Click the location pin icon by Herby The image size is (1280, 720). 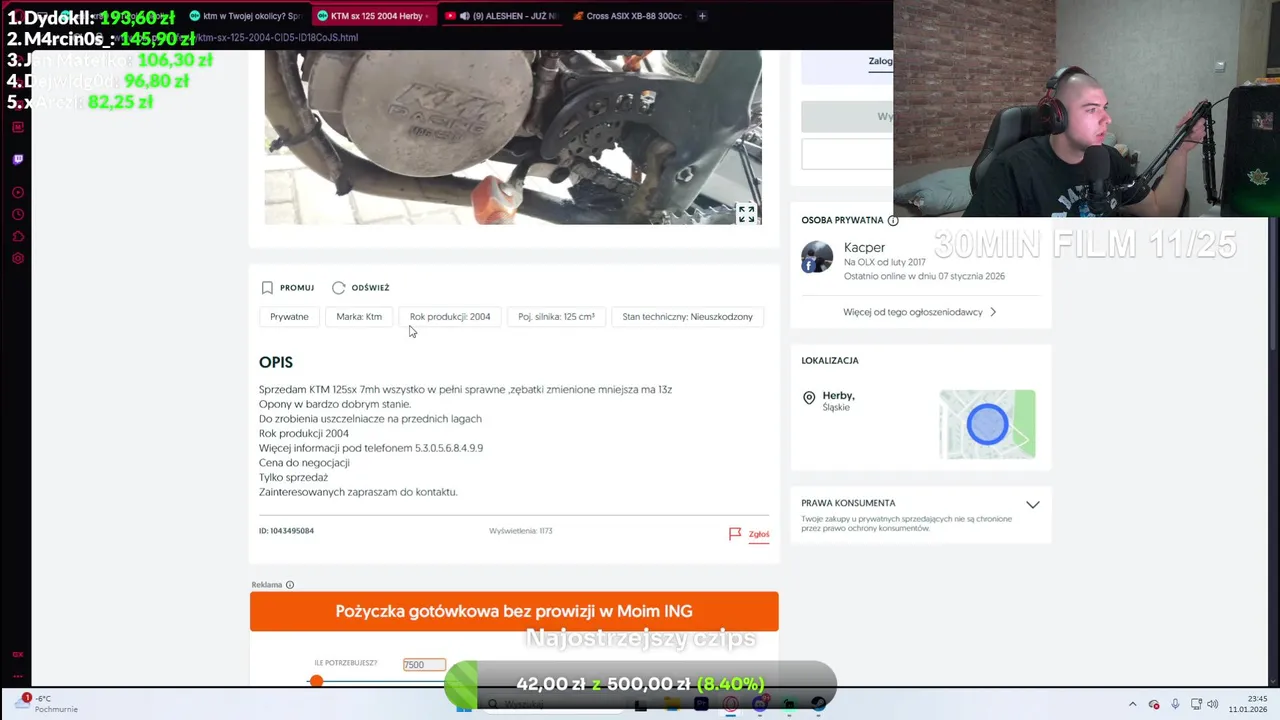(809, 398)
